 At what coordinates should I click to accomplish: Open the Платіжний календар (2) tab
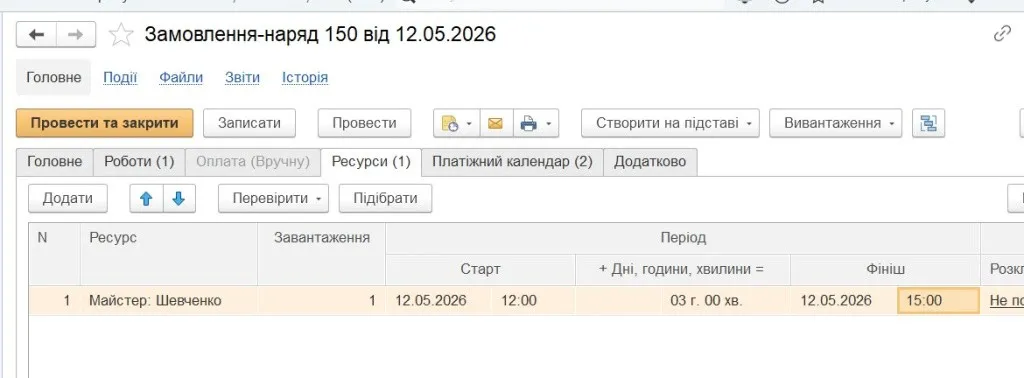click(512, 161)
